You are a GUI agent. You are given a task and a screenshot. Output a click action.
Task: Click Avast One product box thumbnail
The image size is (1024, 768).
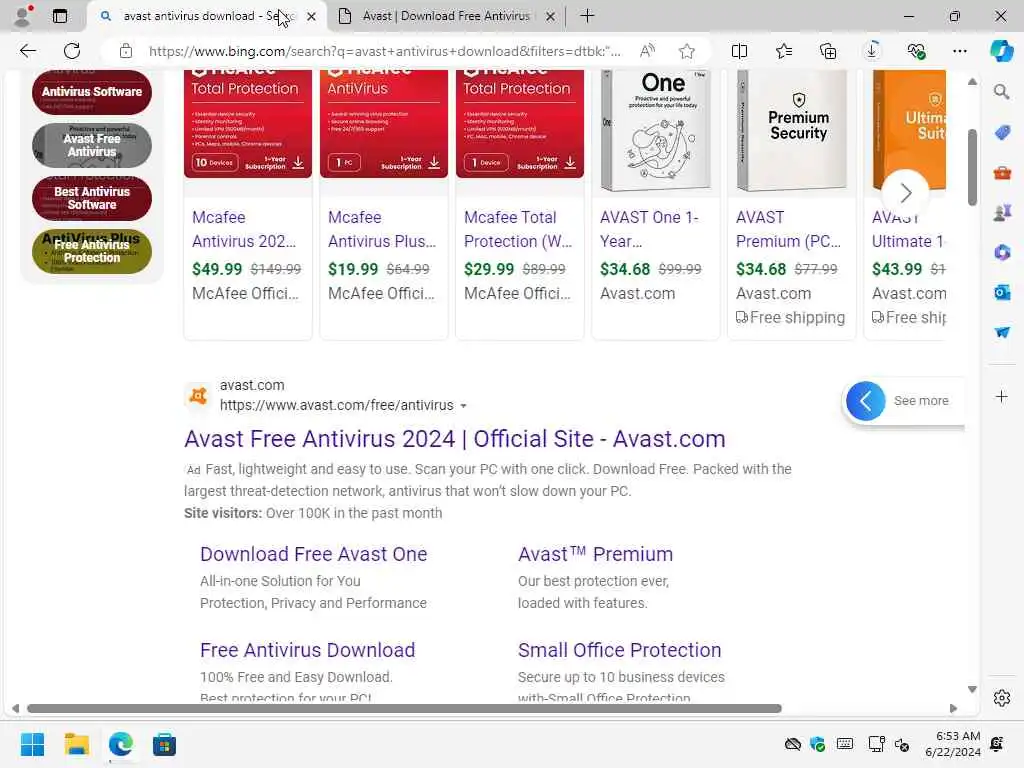click(x=656, y=131)
